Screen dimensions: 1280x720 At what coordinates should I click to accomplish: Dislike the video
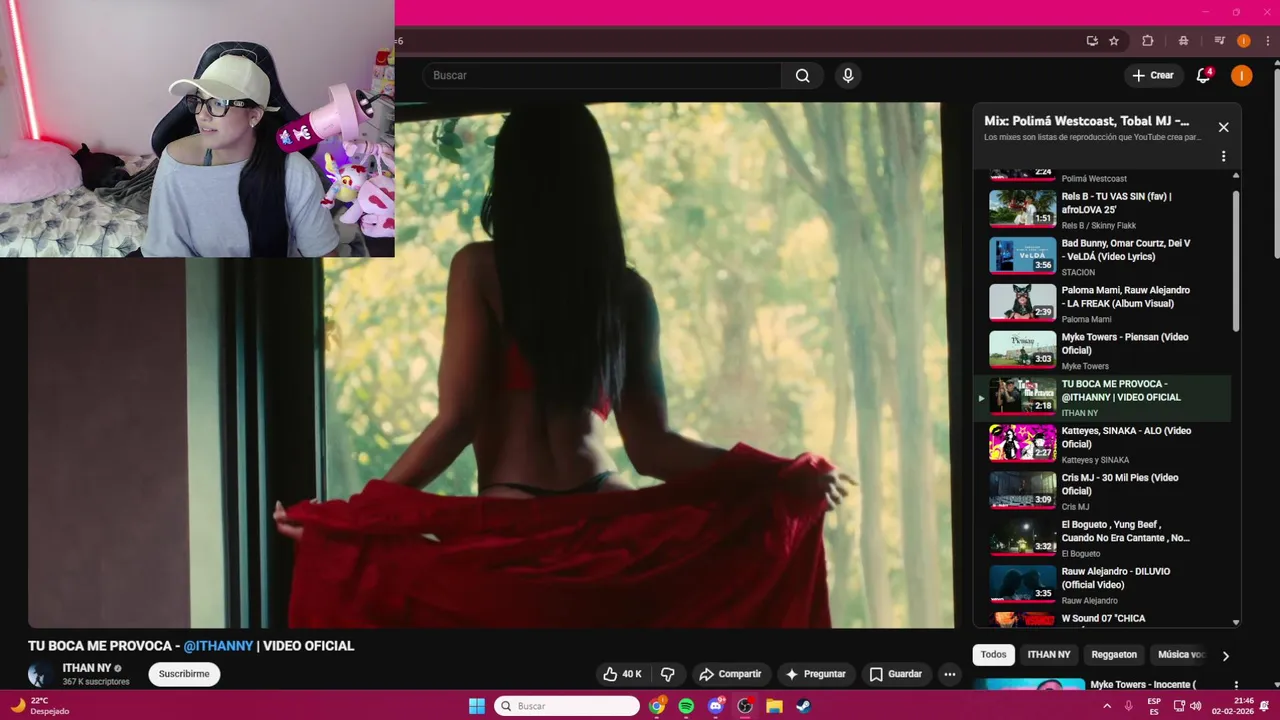667,674
